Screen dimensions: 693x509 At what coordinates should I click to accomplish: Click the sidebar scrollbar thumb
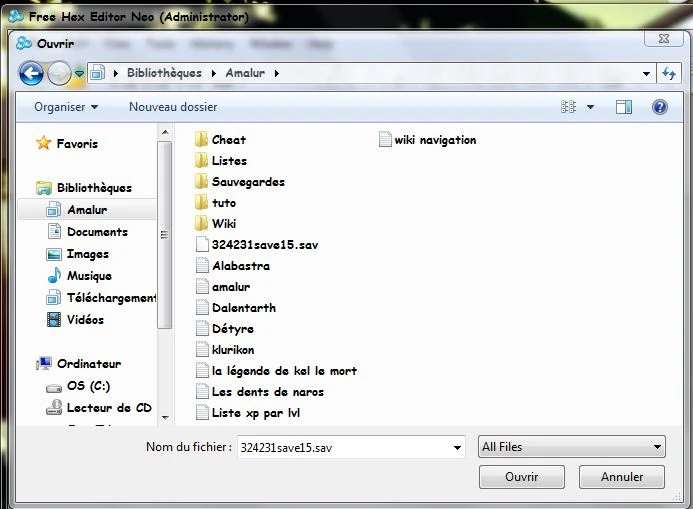pos(165,235)
